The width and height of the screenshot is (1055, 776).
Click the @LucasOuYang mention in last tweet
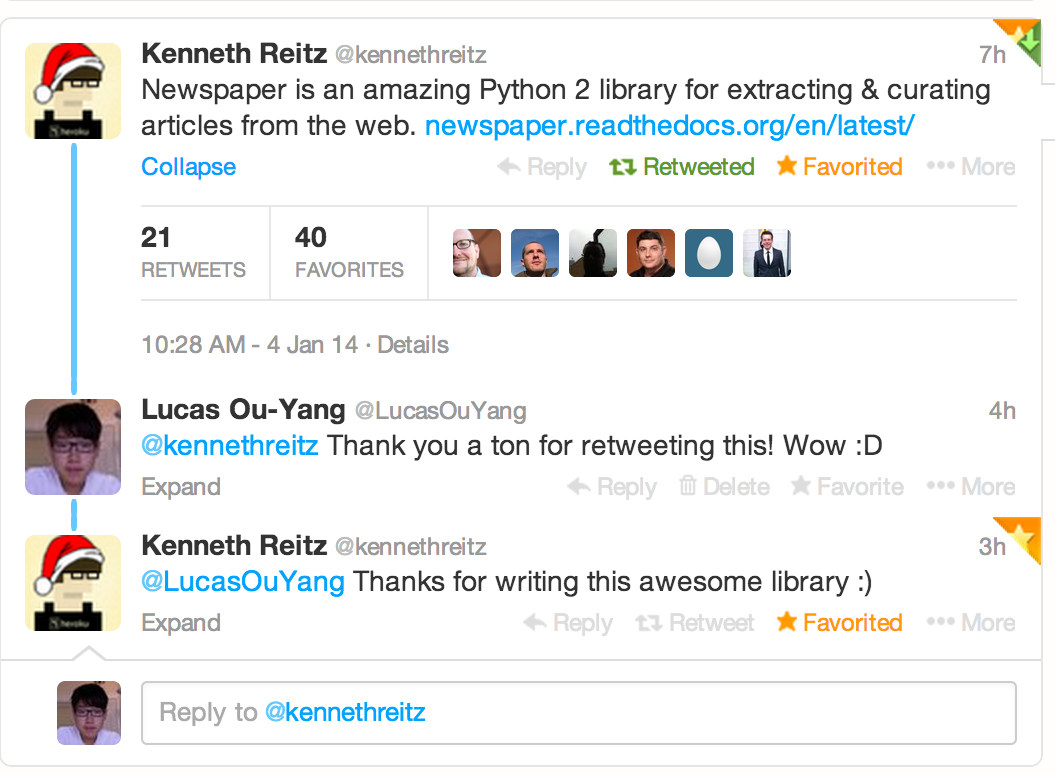click(243, 581)
